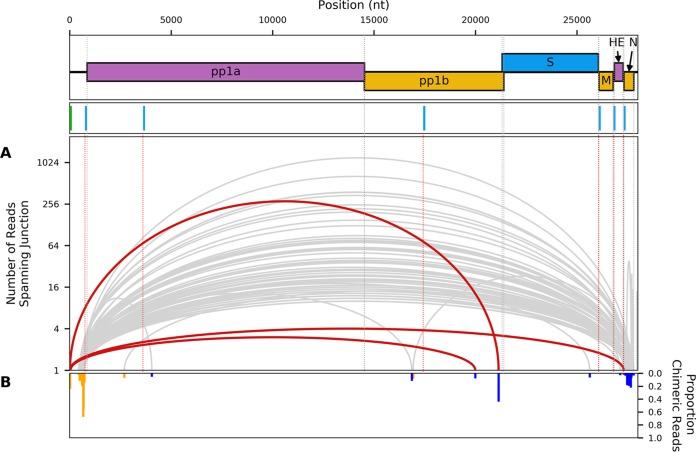The width and height of the screenshot is (696, 452).
Task: Click the blue marker near position 3700
Action: click(x=144, y=118)
